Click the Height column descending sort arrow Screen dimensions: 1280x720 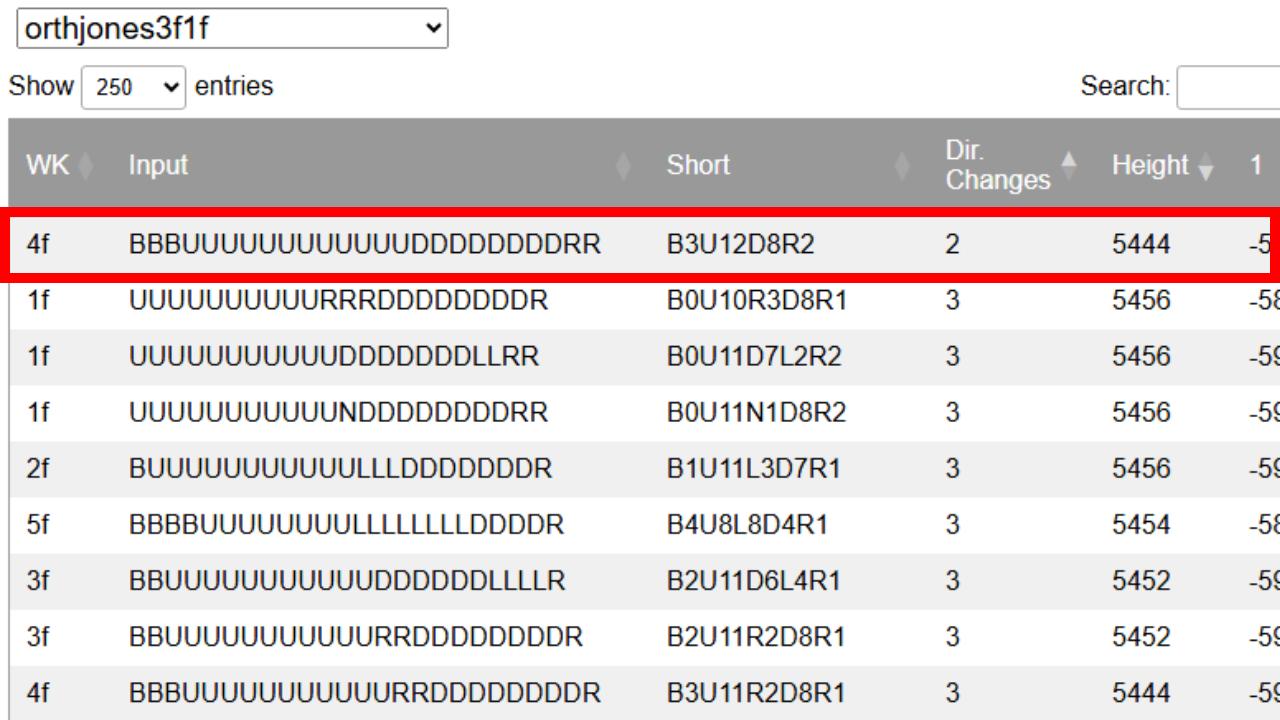point(1205,172)
